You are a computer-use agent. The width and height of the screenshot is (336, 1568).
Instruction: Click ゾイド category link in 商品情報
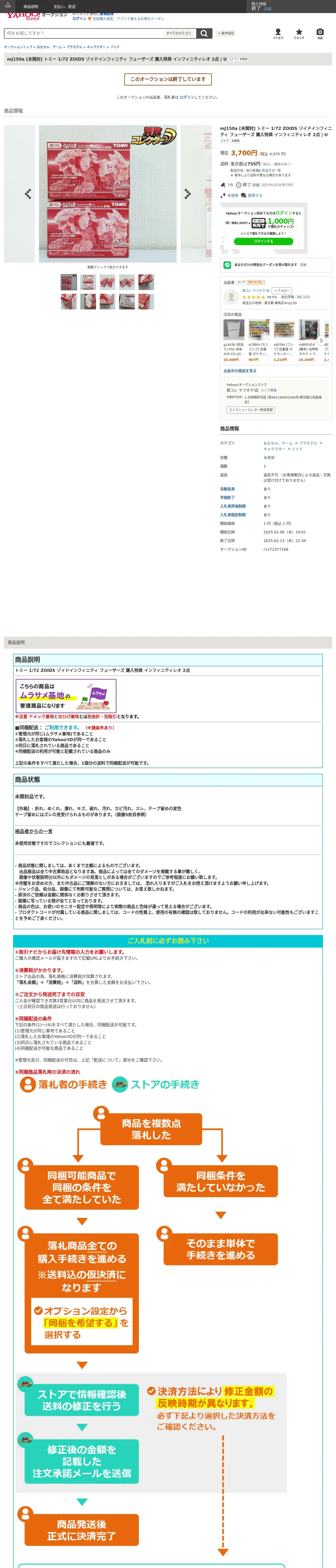point(297,449)
